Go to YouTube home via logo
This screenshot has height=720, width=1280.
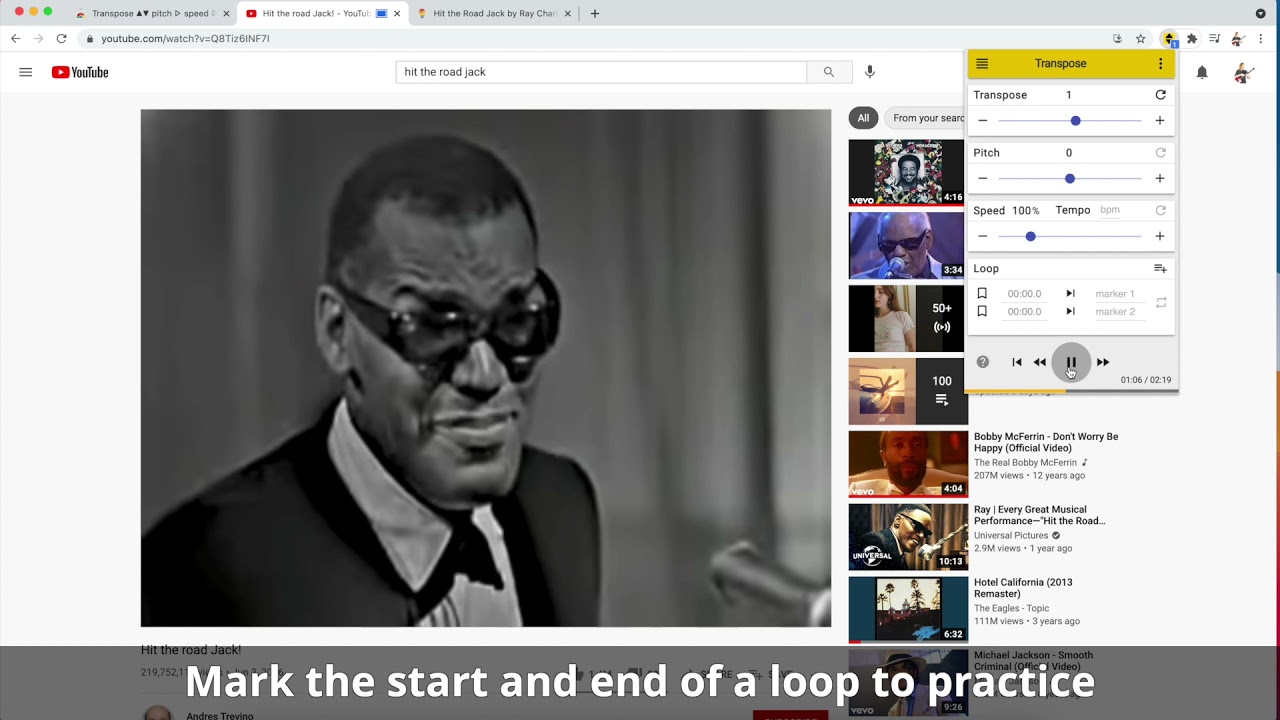pos(80,72)
